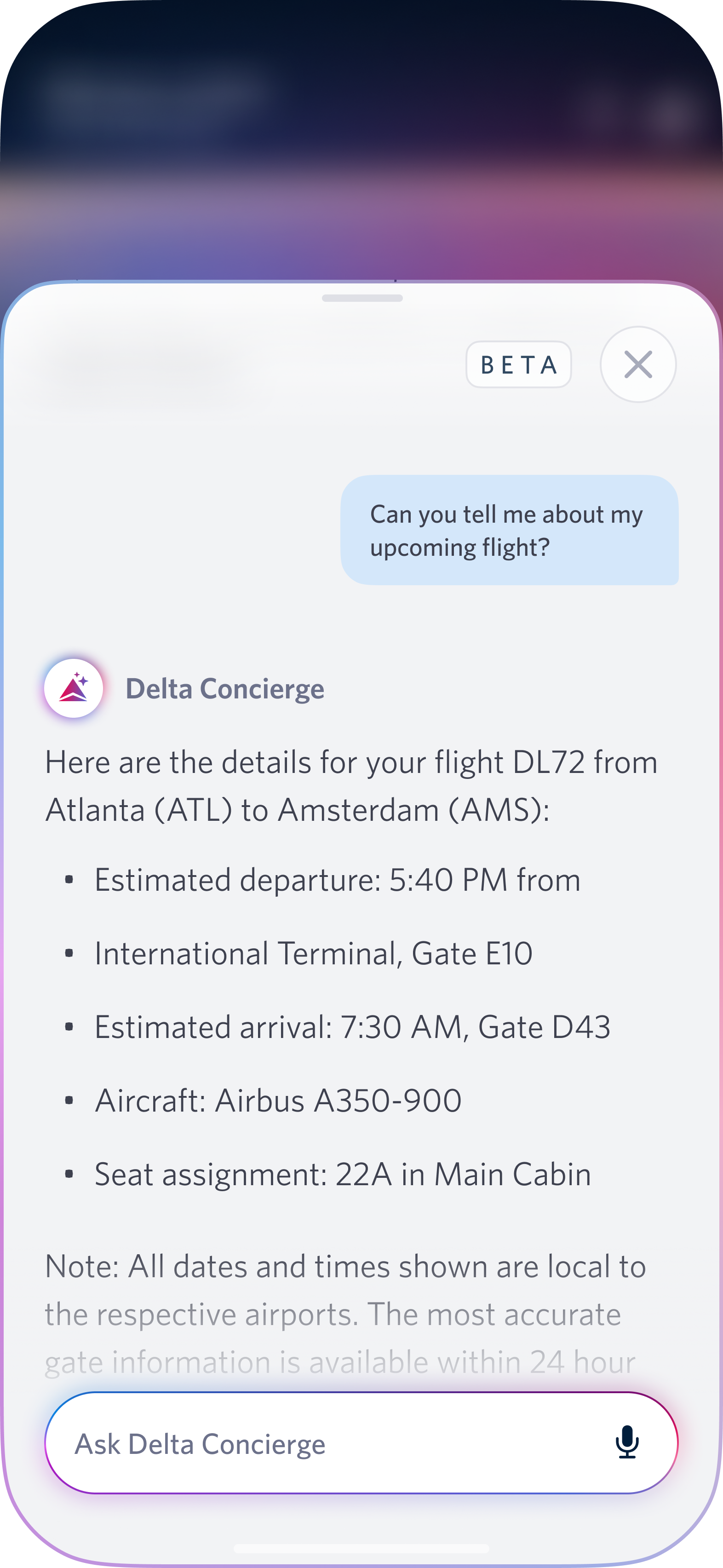Tap the International Terminal, Gate E10 line

click(313, 954)
